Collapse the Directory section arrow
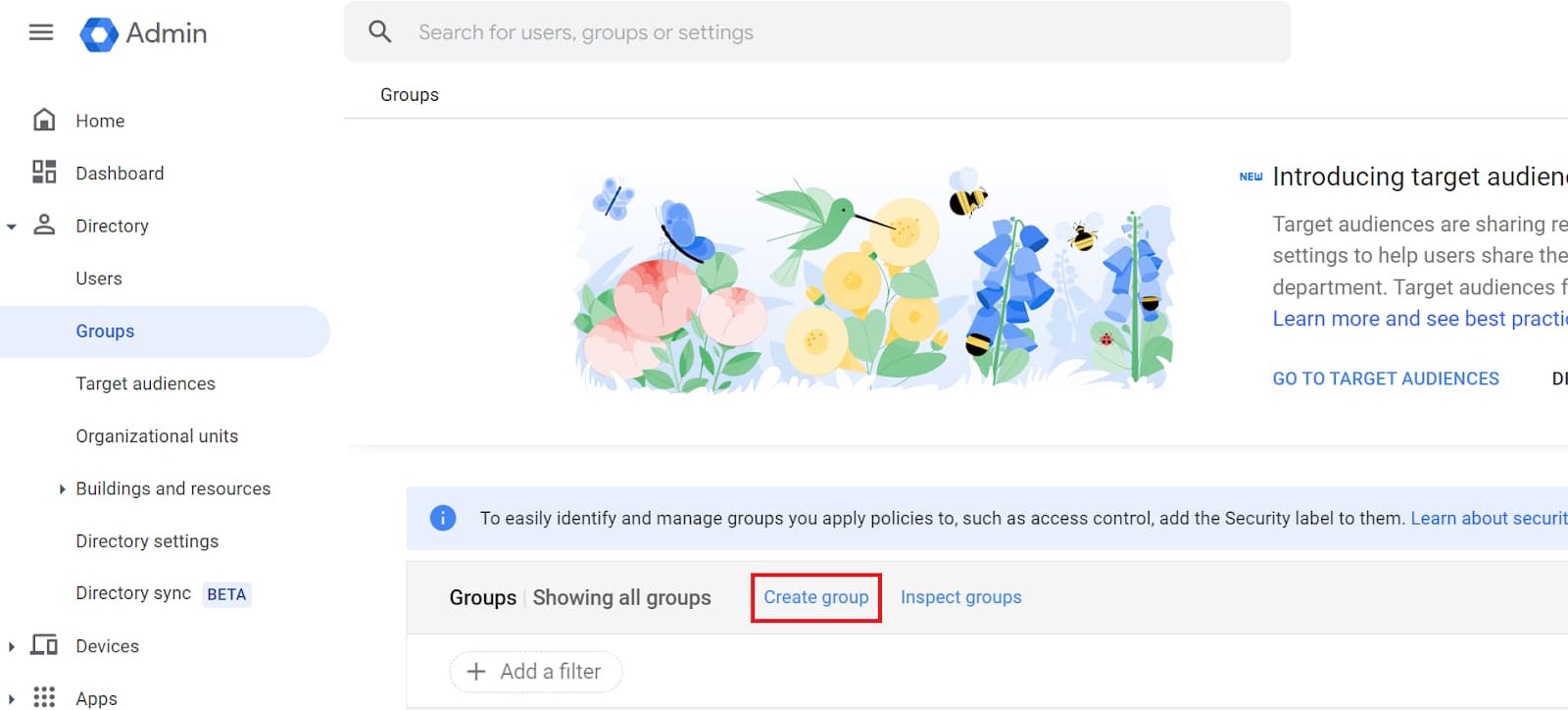1568x710 pixels. click(12, 227)
